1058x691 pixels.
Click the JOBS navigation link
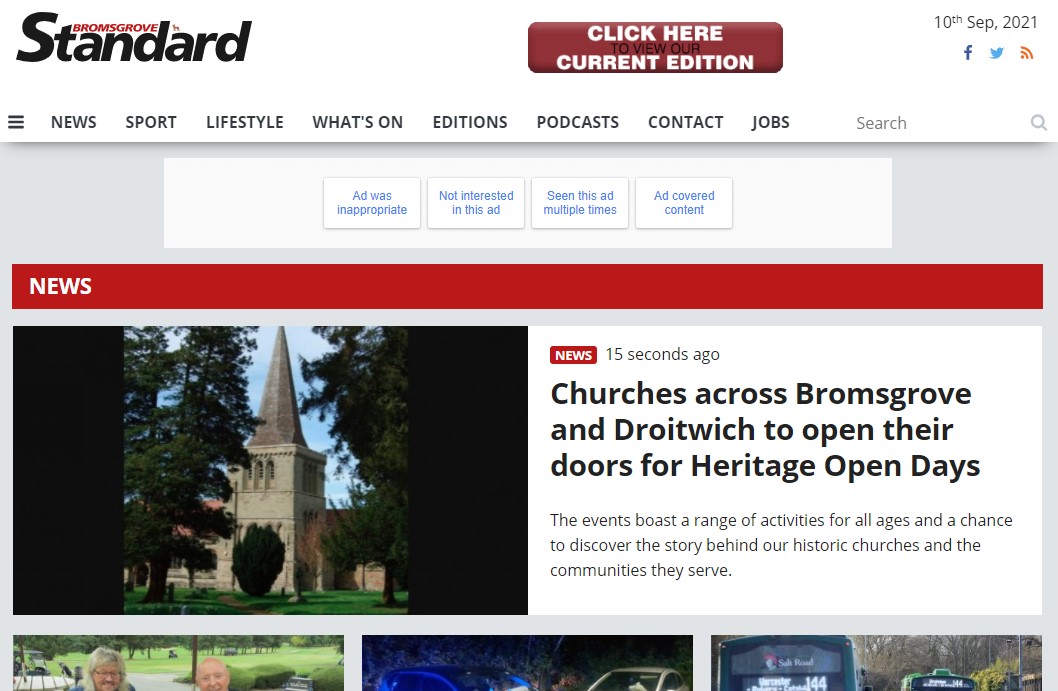click(771, 122)
